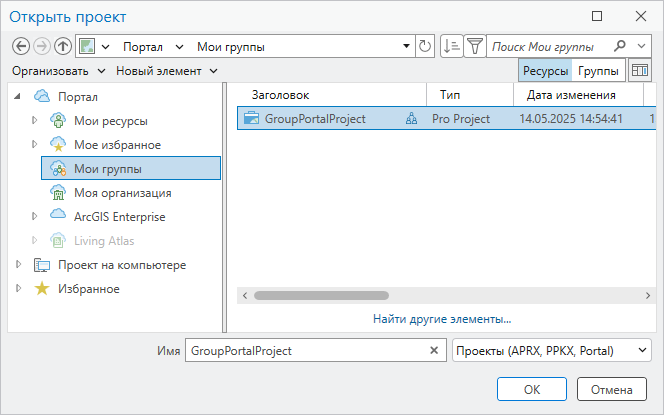664x415 pixels.
Task: Expand the Мои ресурсы node
Action: pos(35,120)
